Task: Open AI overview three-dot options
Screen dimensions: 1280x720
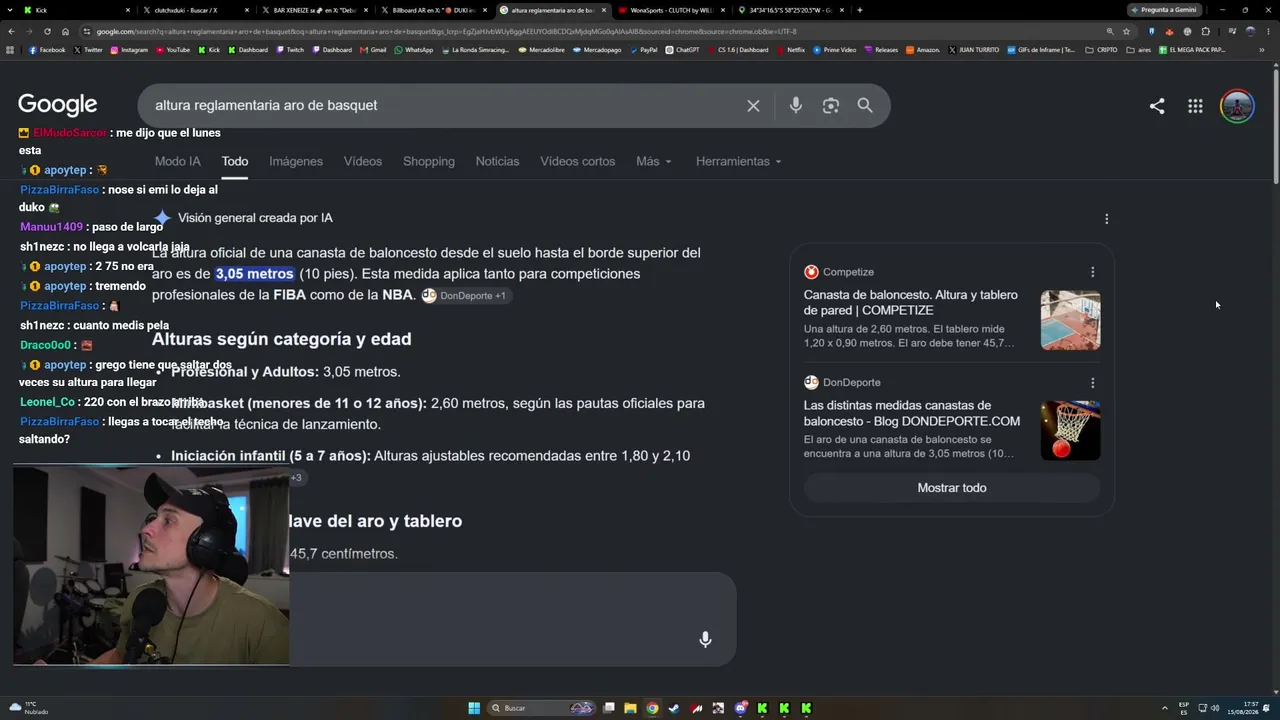Action: coord(1106,218)
